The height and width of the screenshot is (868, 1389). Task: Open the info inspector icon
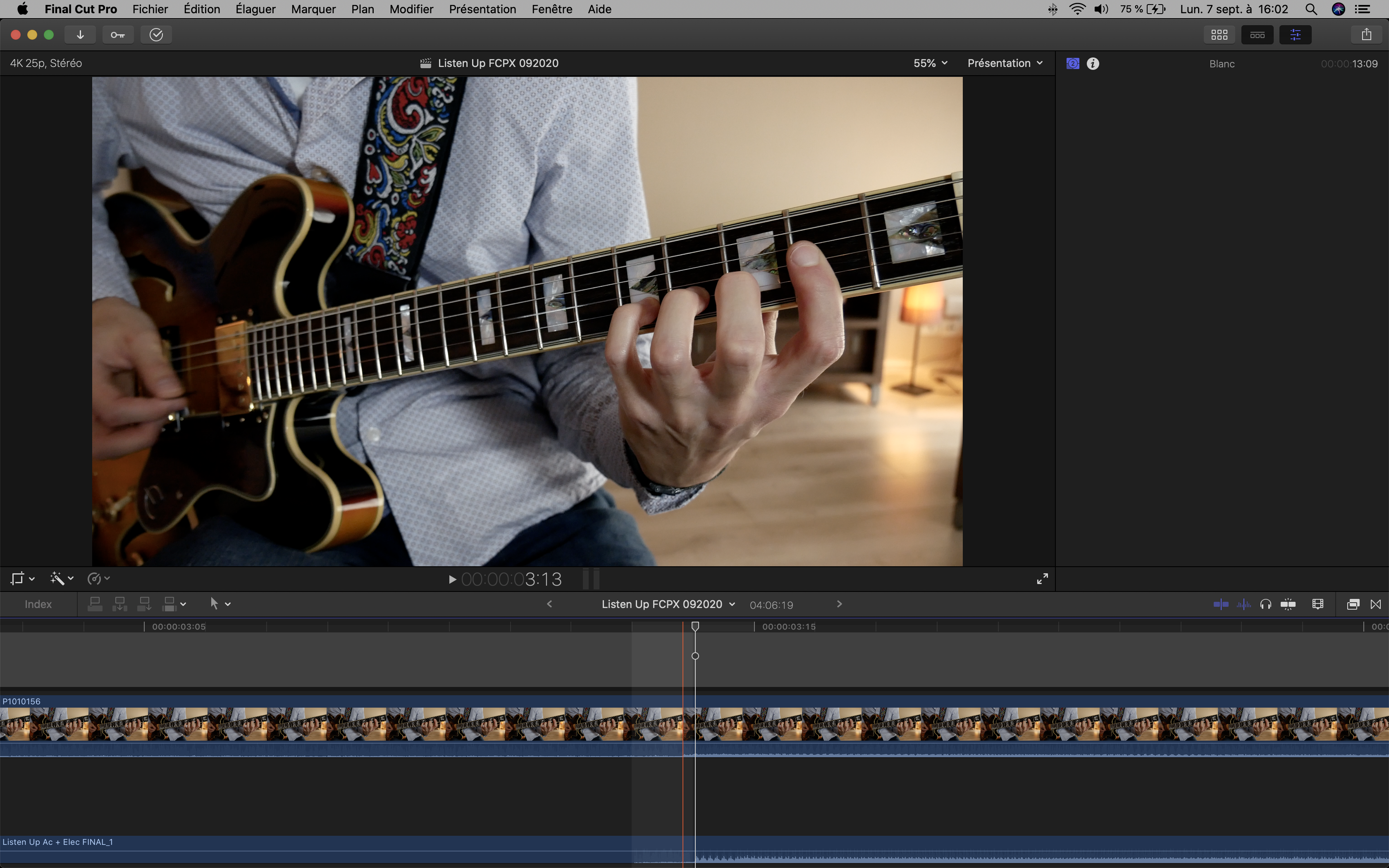[x=1093, y=64]
